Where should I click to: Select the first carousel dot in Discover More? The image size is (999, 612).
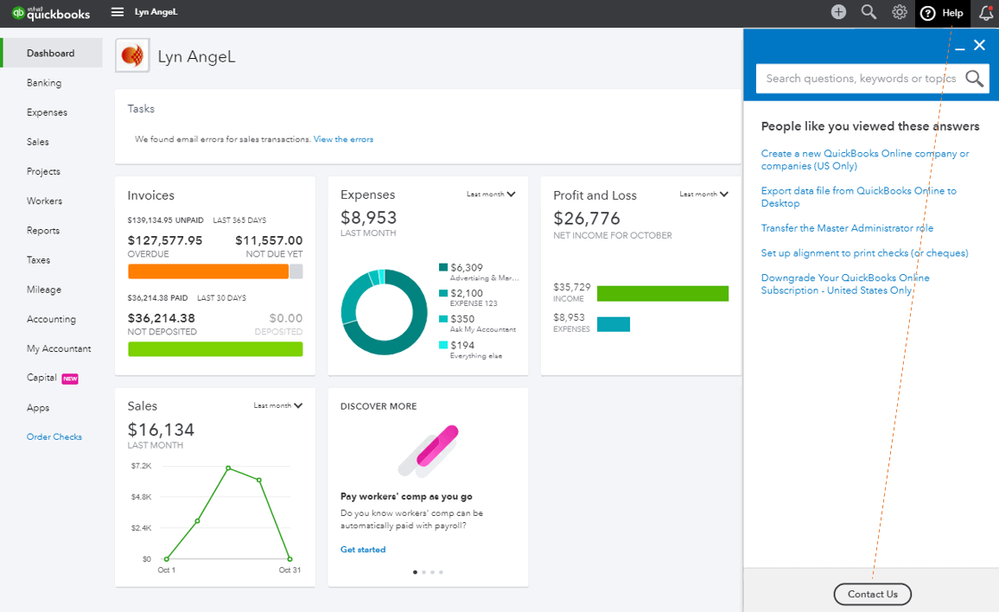(415, 572)
